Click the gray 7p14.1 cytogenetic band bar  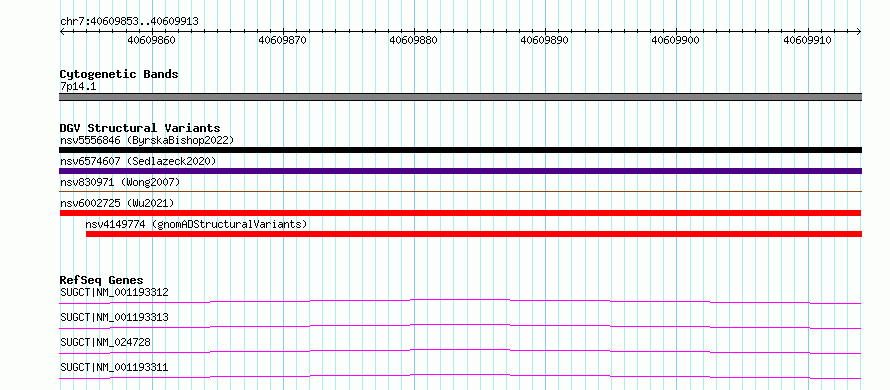[x=460, y=97]
